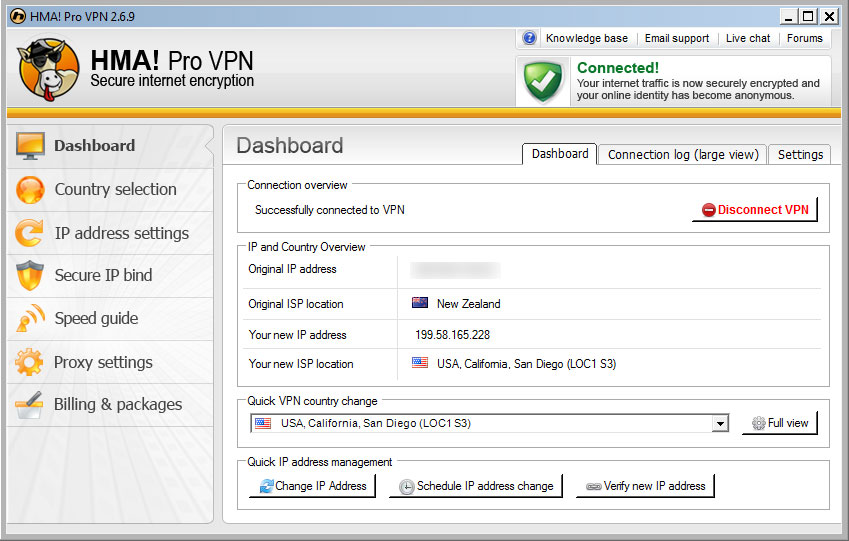Click the Billing & packages basket icon
Viewport: 849px width, 541px height.
(x=29, y=405)
